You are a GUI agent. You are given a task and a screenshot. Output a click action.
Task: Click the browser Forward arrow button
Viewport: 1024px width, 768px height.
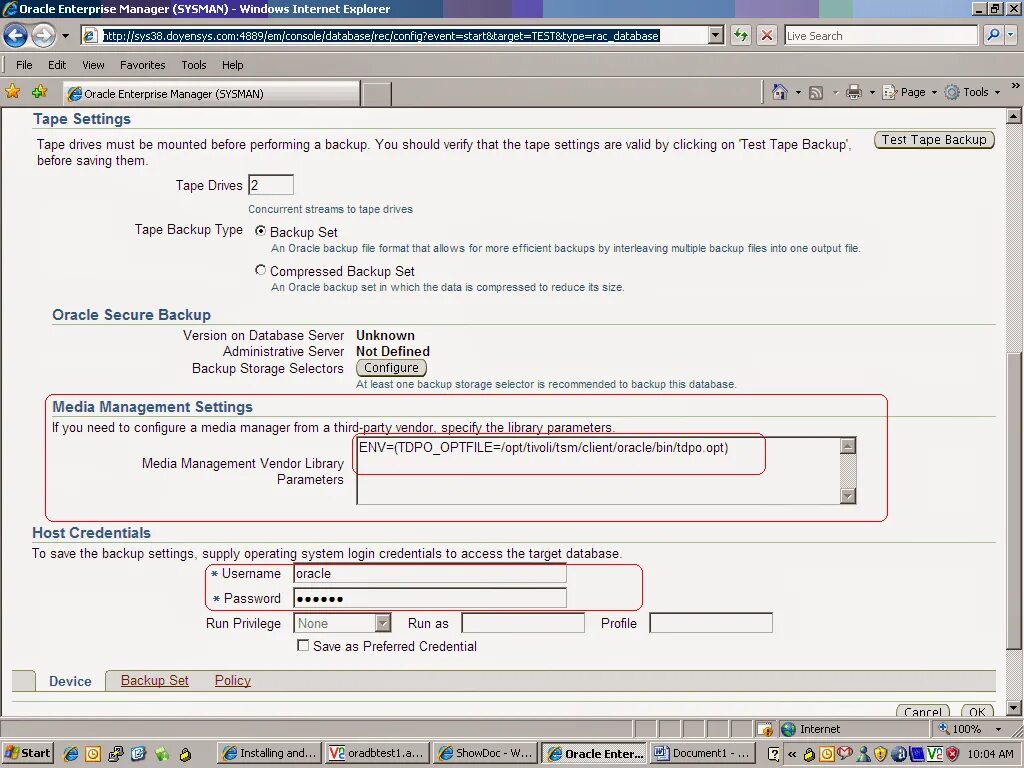(x=44, y=35)
